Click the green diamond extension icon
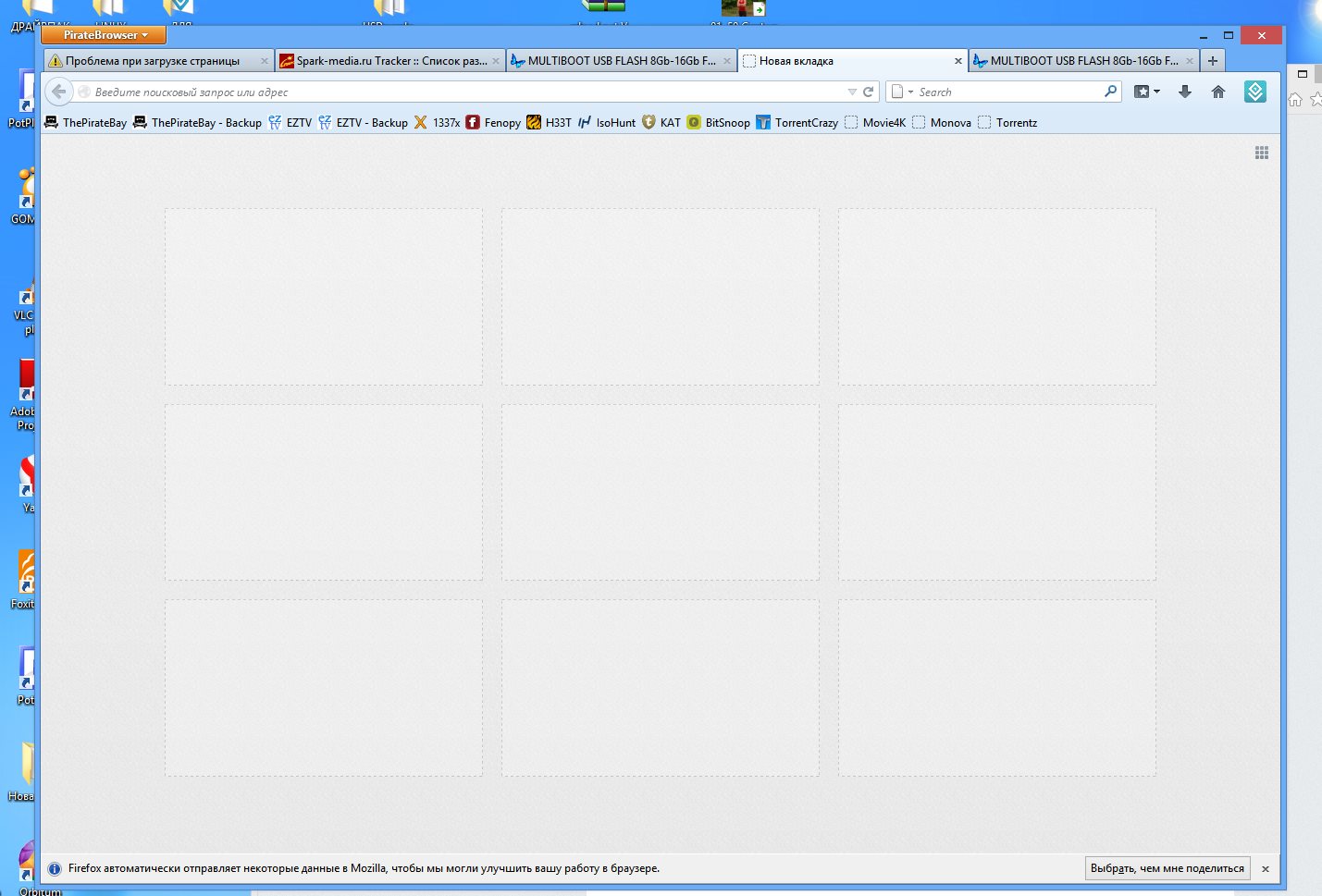This screenshot has width=1322, height=896. (x=1254, y=92)
